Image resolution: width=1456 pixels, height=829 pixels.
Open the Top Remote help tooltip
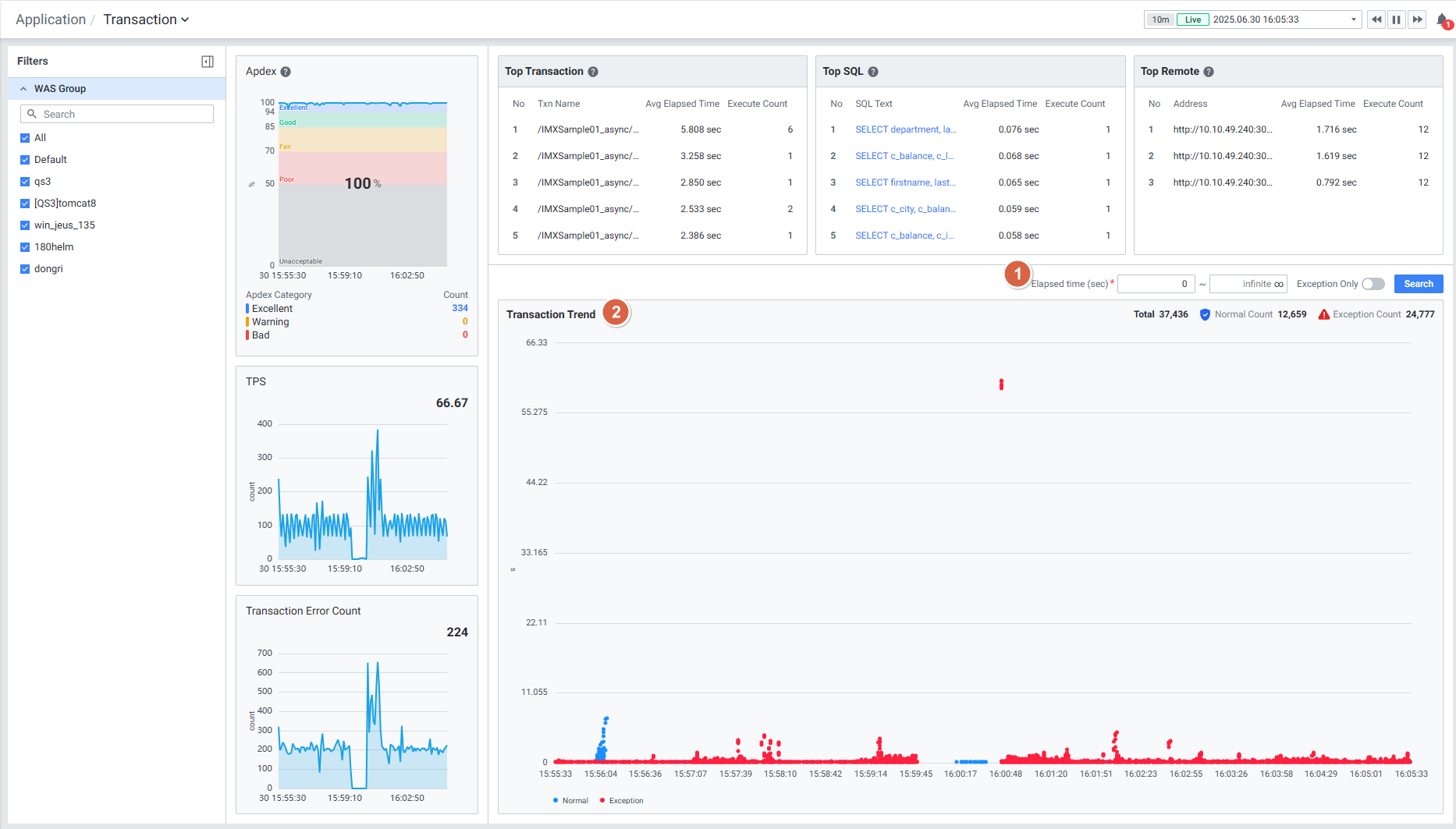pos(1209,72)
